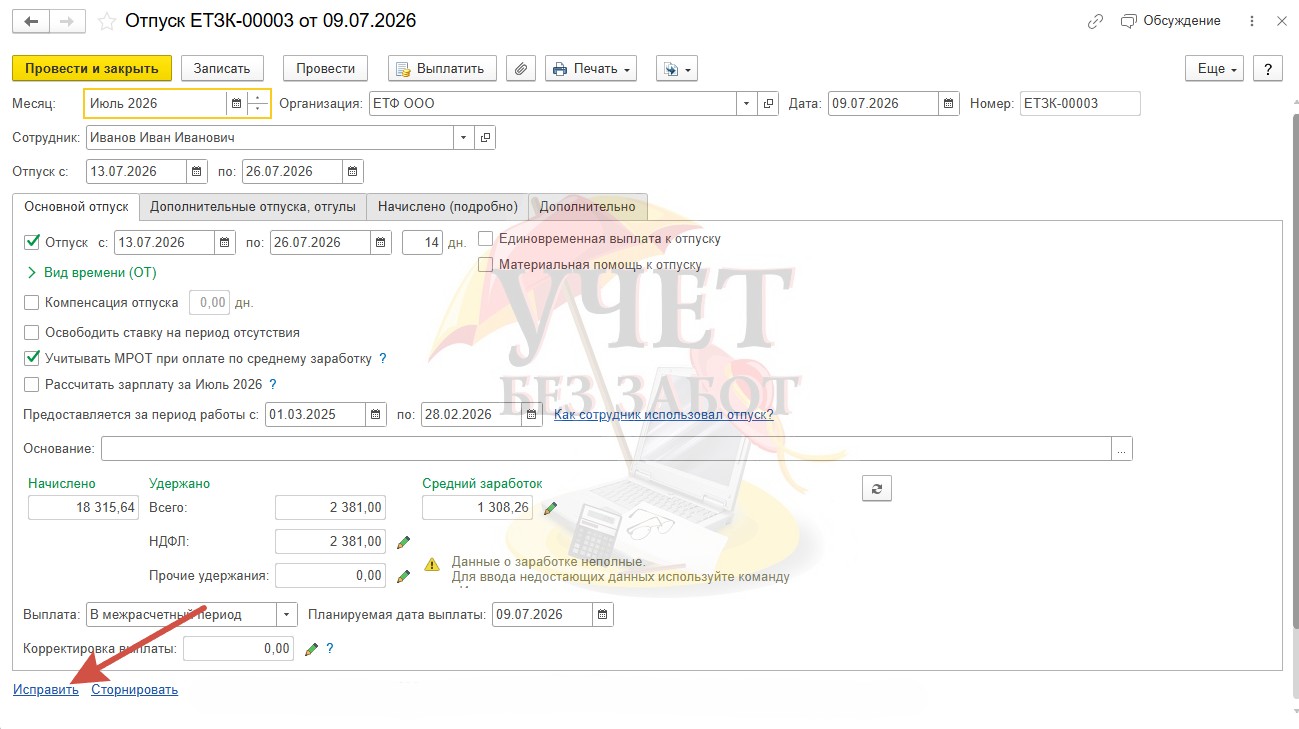Click into the Основание input field
Screen dimensions: 1299x729
coord(606,449)
